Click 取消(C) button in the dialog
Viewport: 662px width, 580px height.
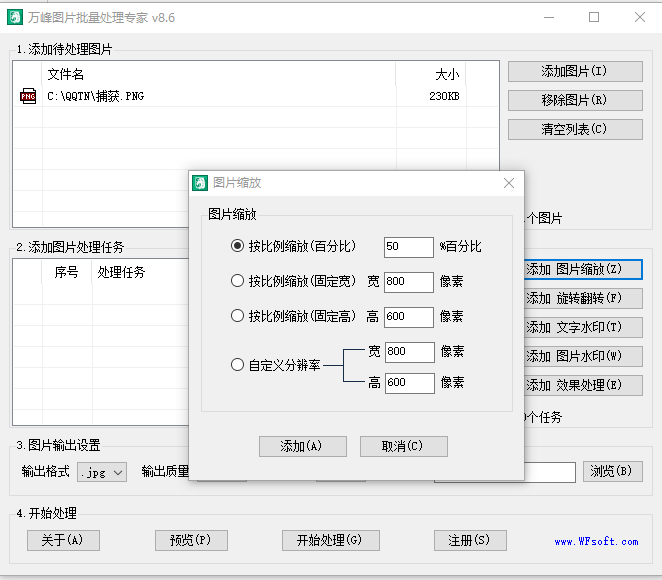coord(404,446)
